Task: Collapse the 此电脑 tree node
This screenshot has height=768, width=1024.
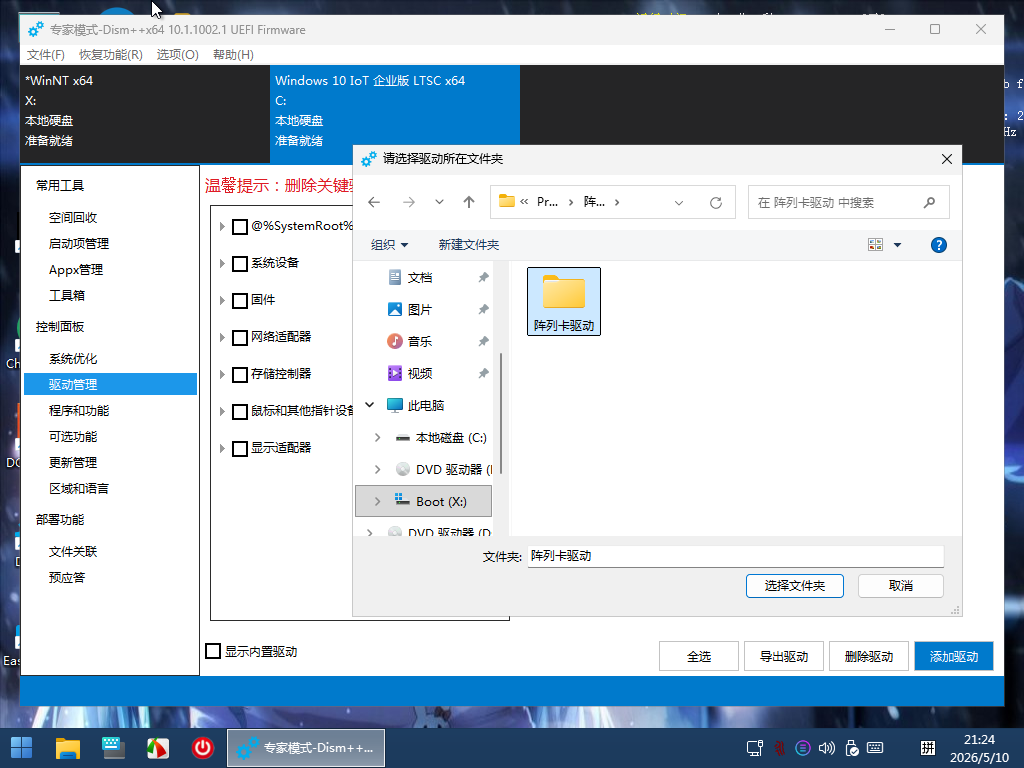Action: (370, 405)
